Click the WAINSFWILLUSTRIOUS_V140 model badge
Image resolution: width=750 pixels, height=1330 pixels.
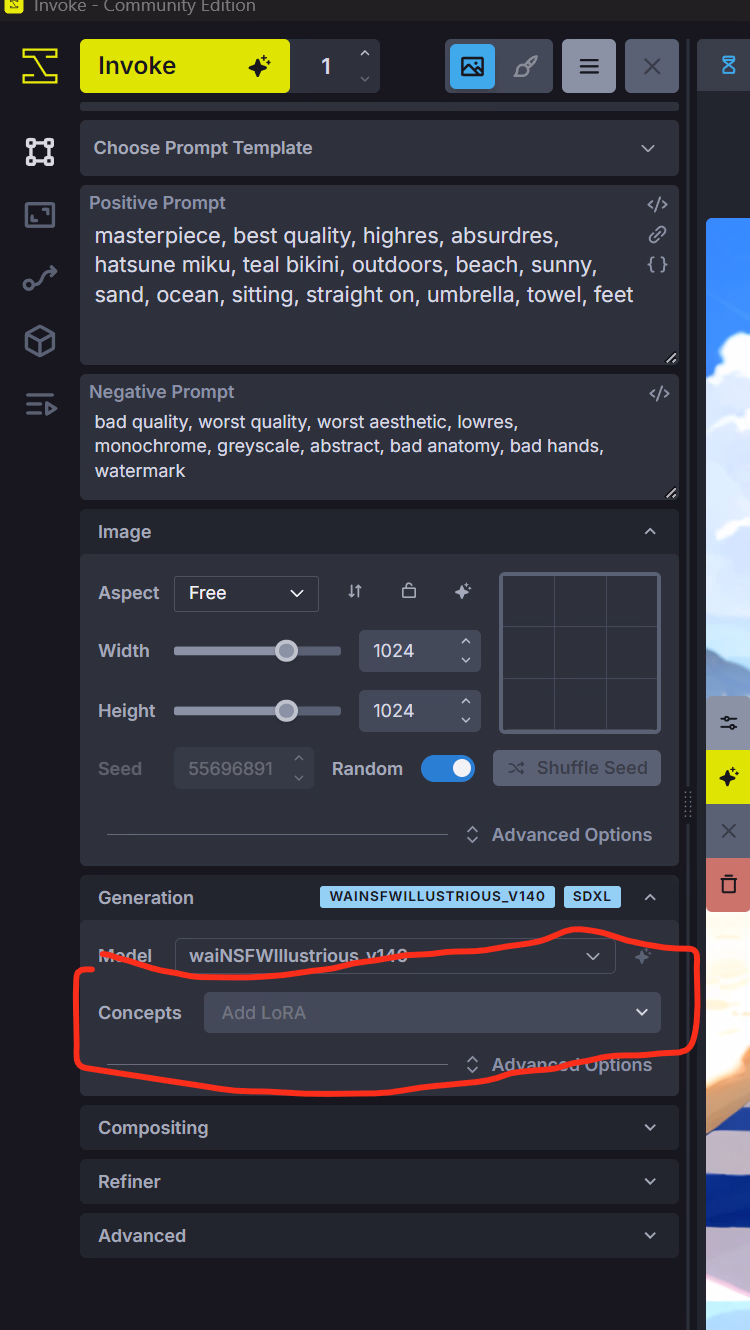[437, 896]
